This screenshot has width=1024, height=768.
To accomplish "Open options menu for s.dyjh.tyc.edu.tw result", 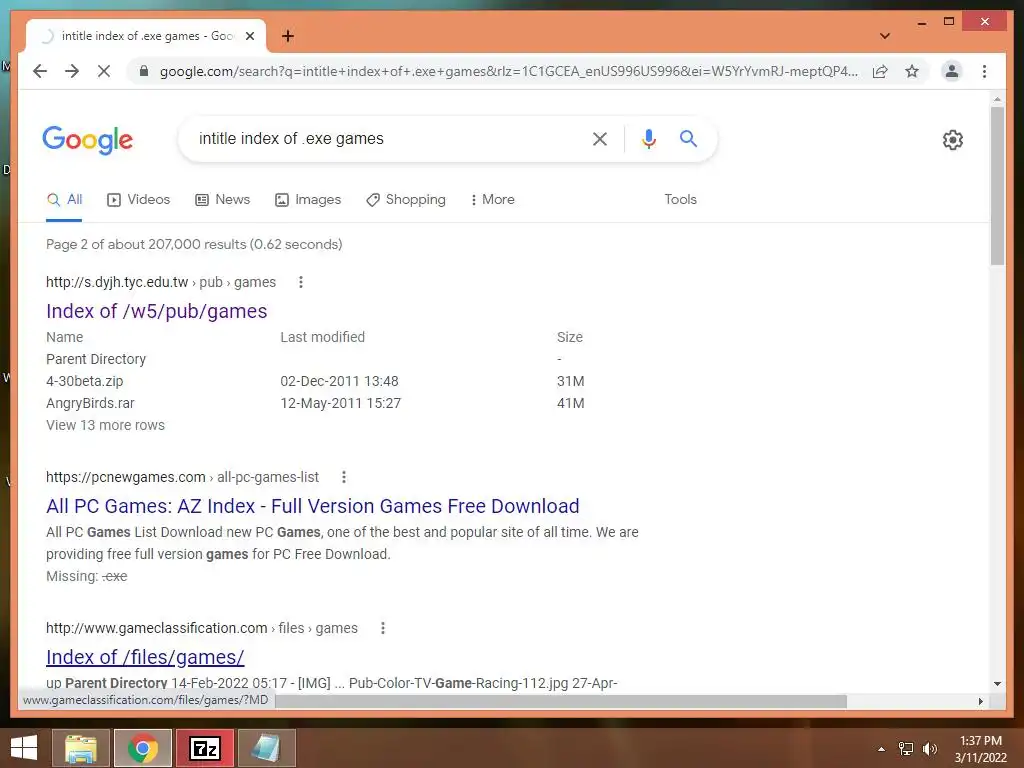I will tap(300, 282).
